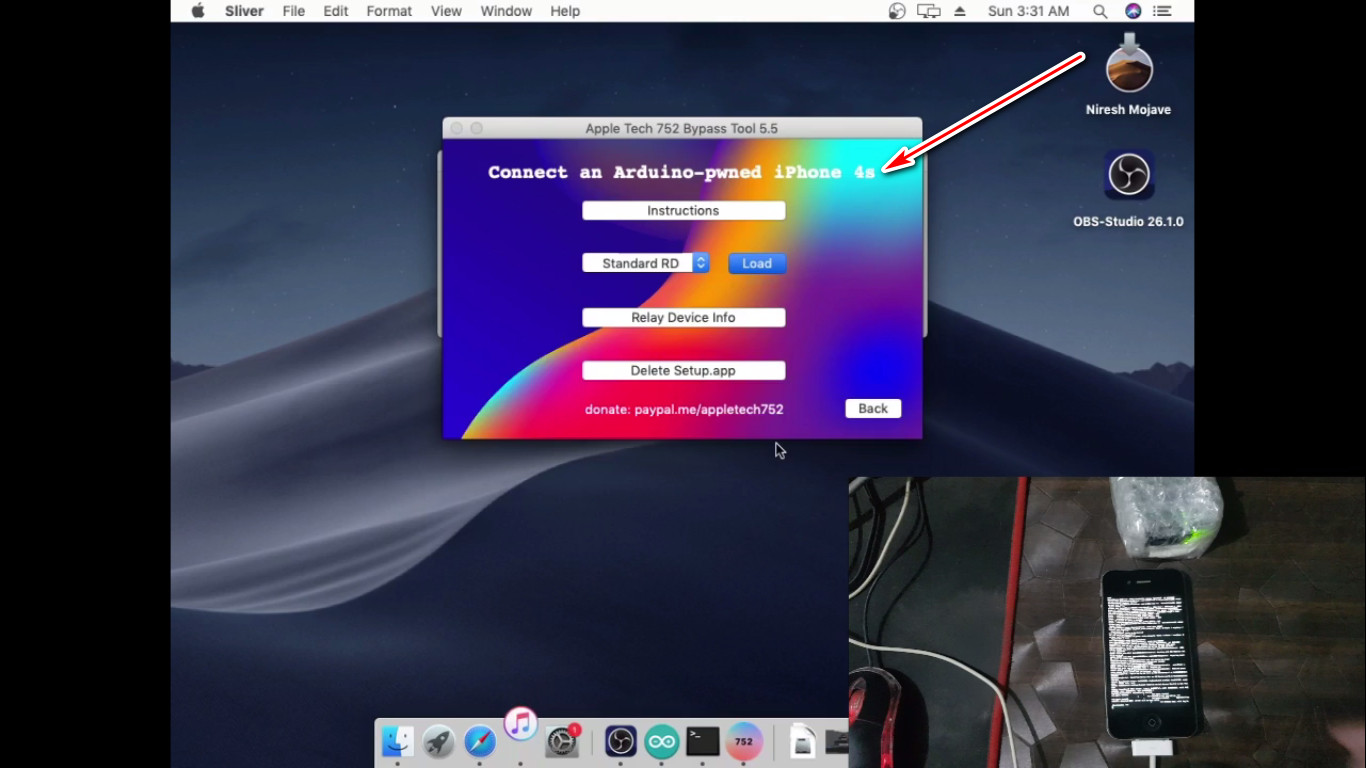Viewport: 1366px width, 768px height.
Task: Click the Launchpad rocket icon
Action: tap(438, 742)
